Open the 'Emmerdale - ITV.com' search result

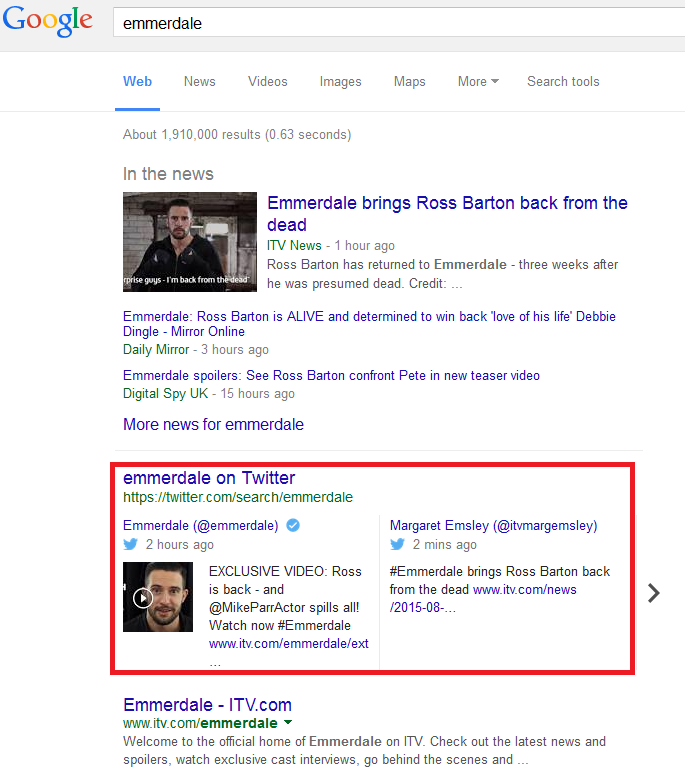tap(208, 705)
